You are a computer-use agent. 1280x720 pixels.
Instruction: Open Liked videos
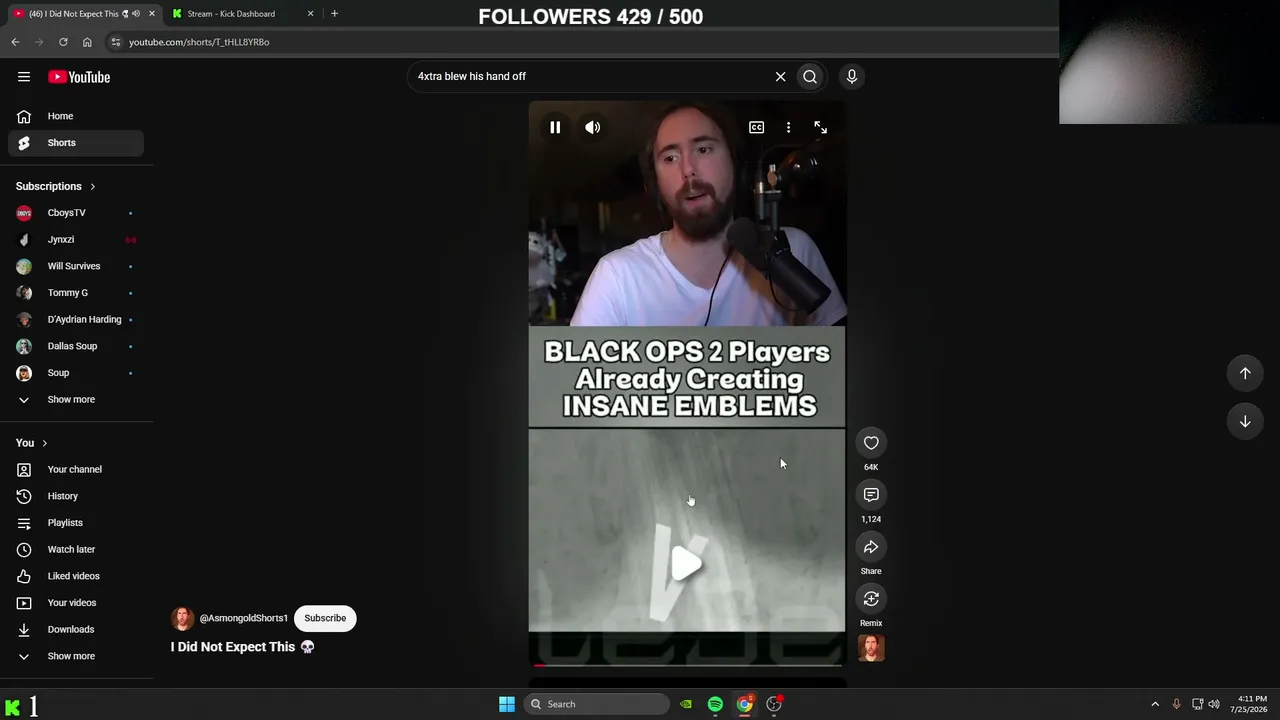pos(76,576)
